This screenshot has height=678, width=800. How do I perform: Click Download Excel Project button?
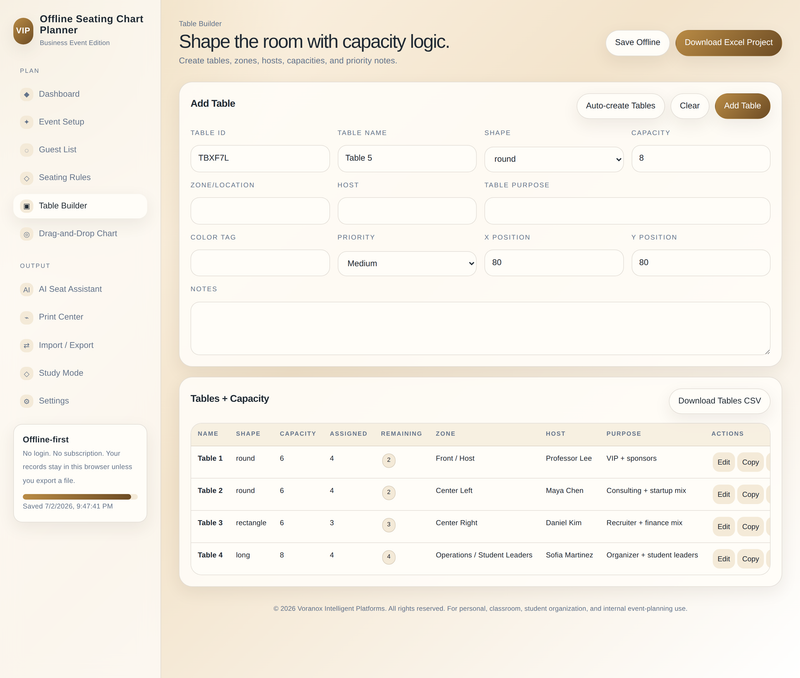(x=728, y=43)
